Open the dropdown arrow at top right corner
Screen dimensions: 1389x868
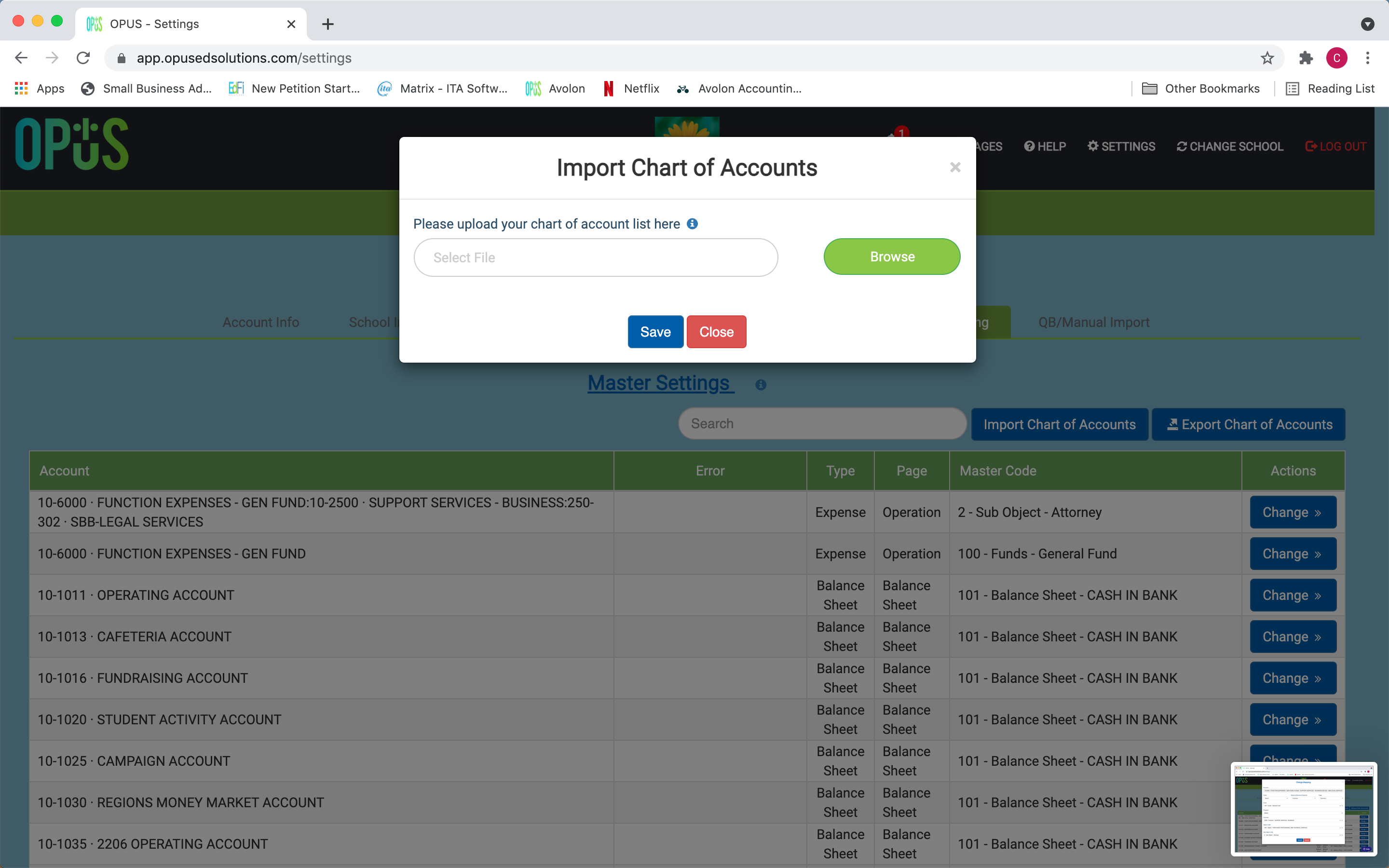(x=1368, y=24)
